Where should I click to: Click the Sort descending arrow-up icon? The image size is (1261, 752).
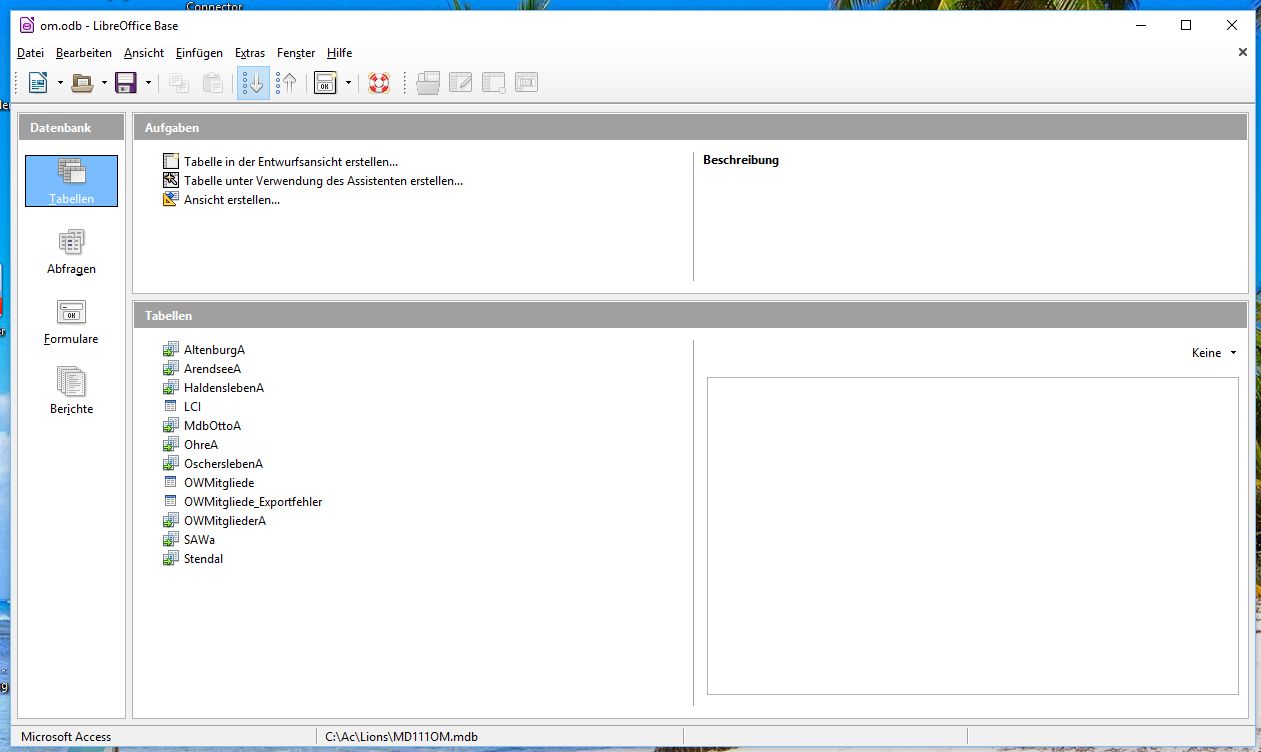click(x=286, y=83)
